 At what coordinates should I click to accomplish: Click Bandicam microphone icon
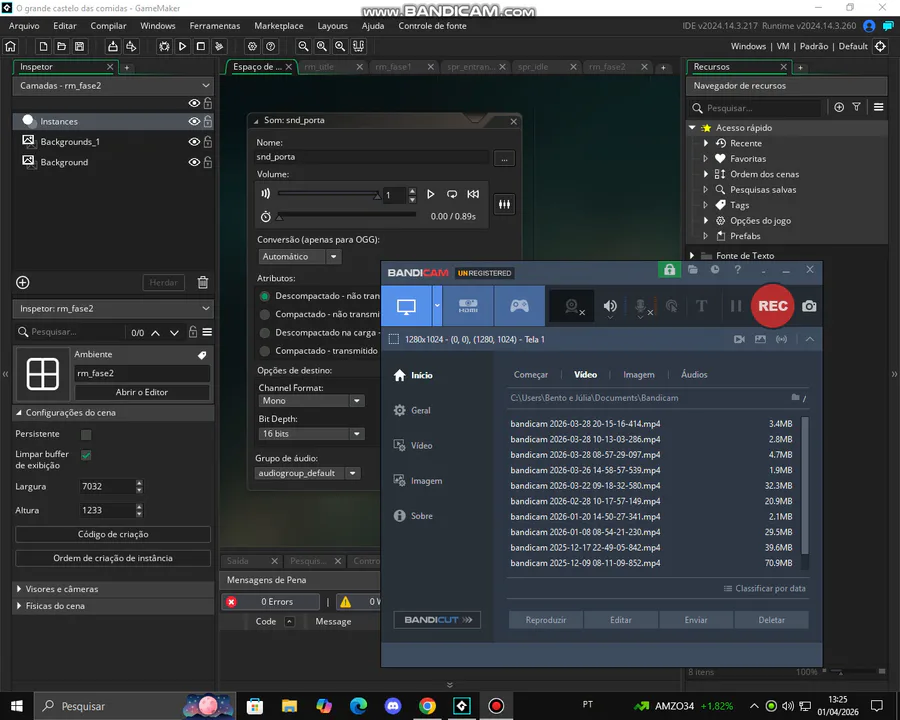point(641,306)
